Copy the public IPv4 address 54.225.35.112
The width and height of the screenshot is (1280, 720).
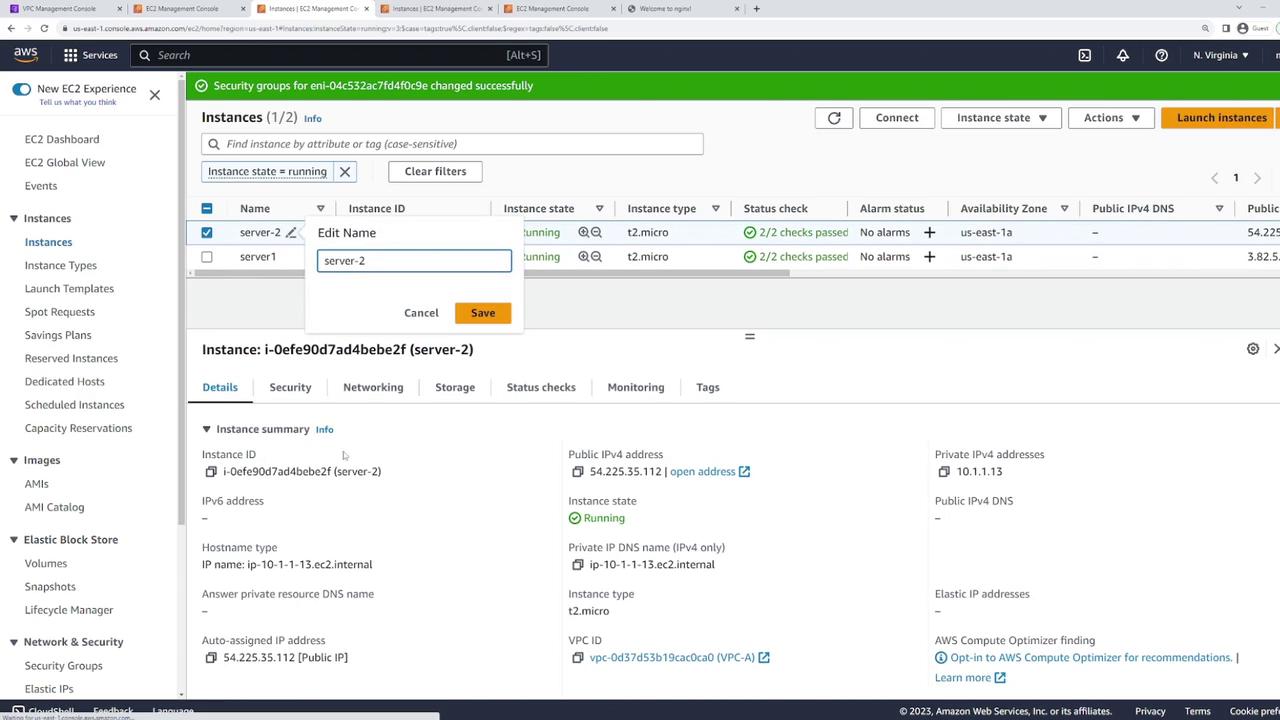577,472
